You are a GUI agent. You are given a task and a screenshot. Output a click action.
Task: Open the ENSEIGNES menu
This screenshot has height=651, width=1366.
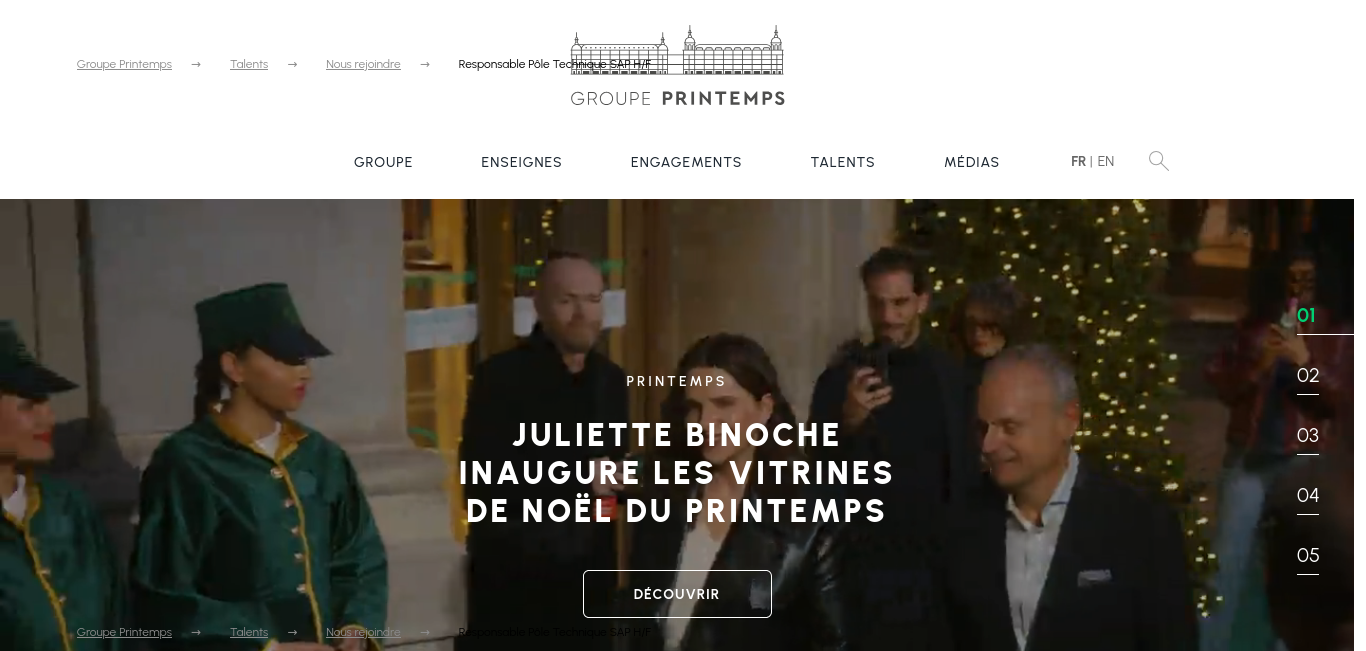[x=521, y=162]
